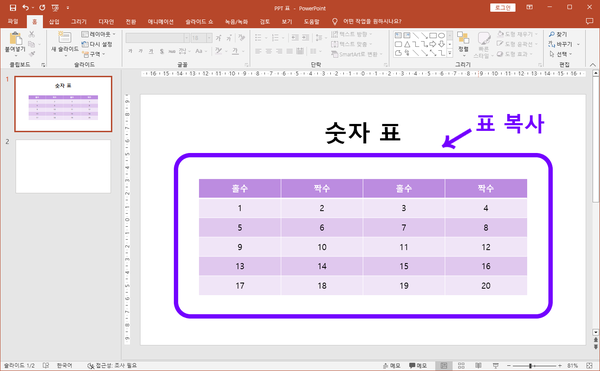The width and height of the screenshot is (600, 371).
Task: Switch to Reading view in status bar
Action: pyautogui.click(x=478, y=366)
